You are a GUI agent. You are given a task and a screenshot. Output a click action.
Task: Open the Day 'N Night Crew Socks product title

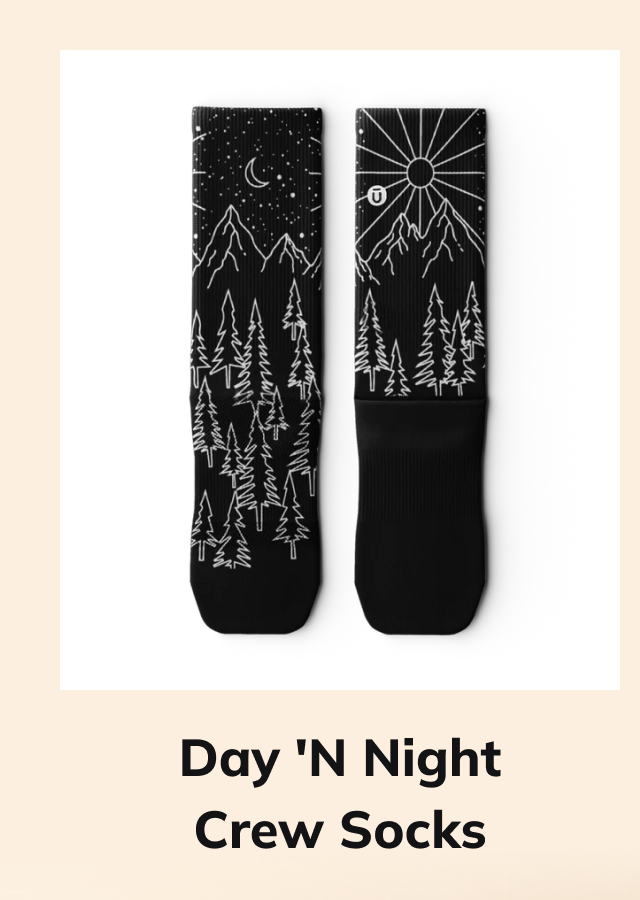[340, 794]
